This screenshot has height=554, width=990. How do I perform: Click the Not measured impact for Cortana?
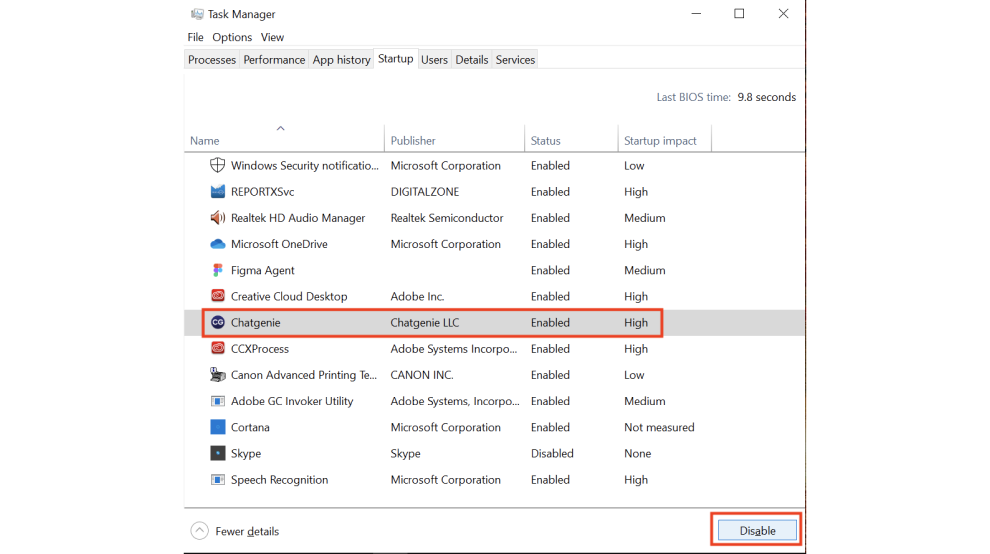[659, 427]
